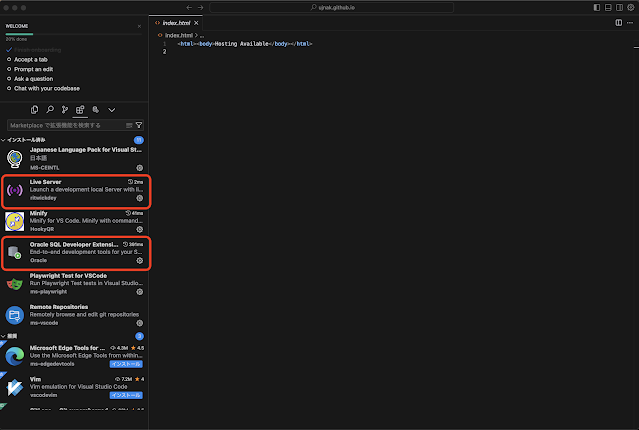Split the editor to the right
639x430 pixels.
(x=619, y=23)
